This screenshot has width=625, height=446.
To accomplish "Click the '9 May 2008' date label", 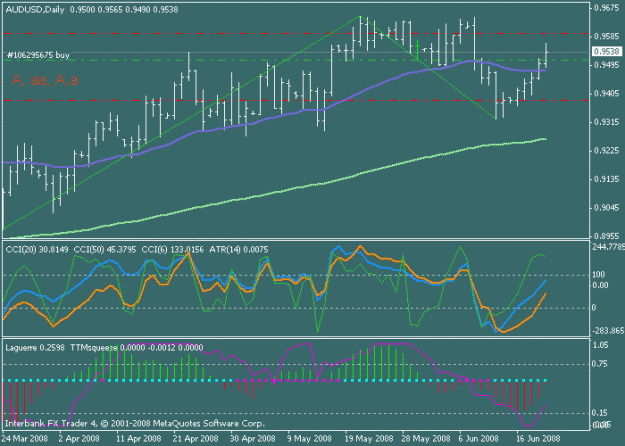I will (309, 439).
